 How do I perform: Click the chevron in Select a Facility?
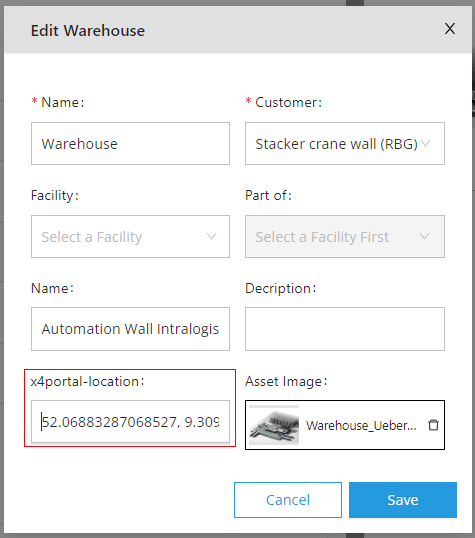(211, 236)
